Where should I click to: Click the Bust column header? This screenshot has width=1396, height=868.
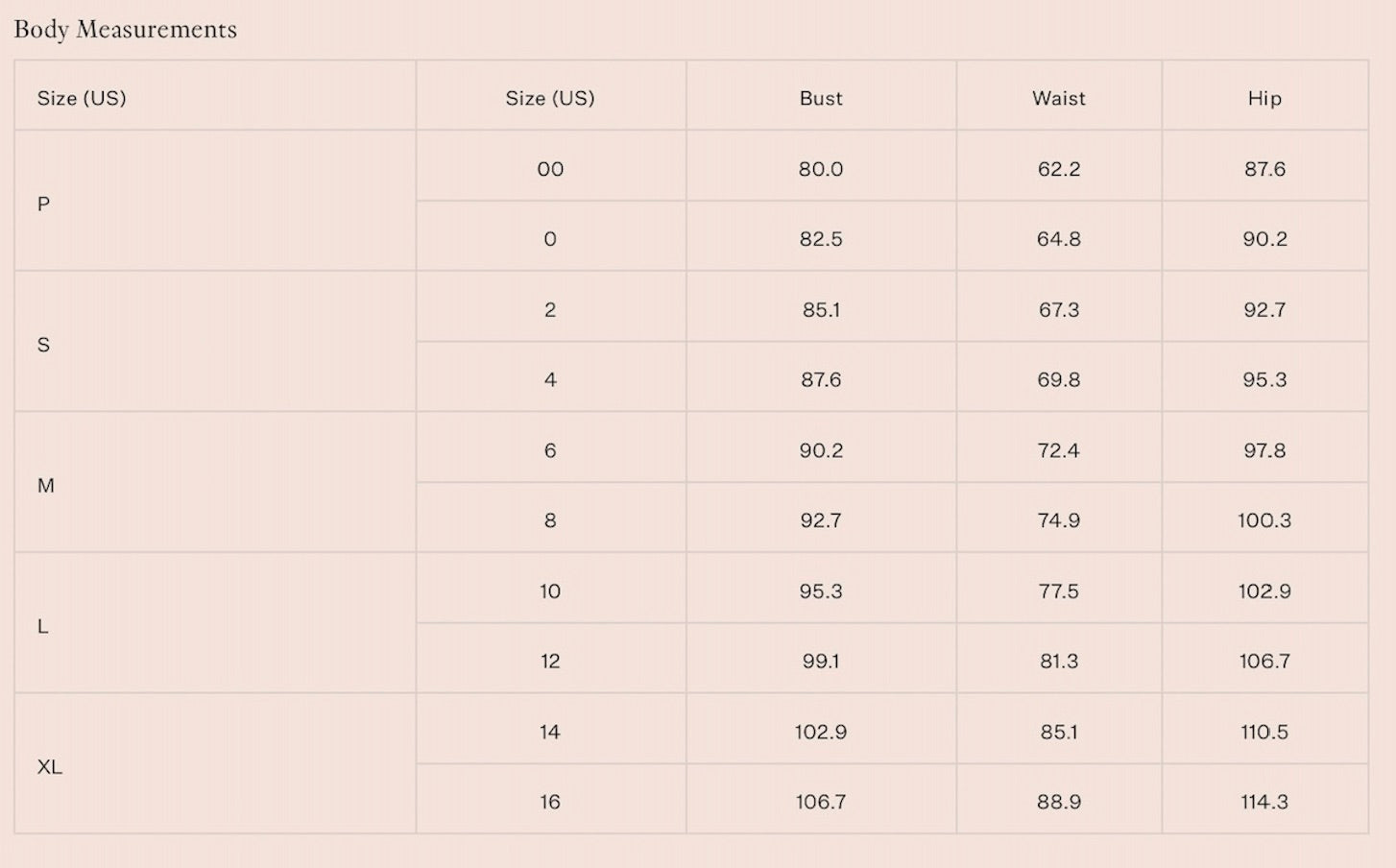click(821, 98)
